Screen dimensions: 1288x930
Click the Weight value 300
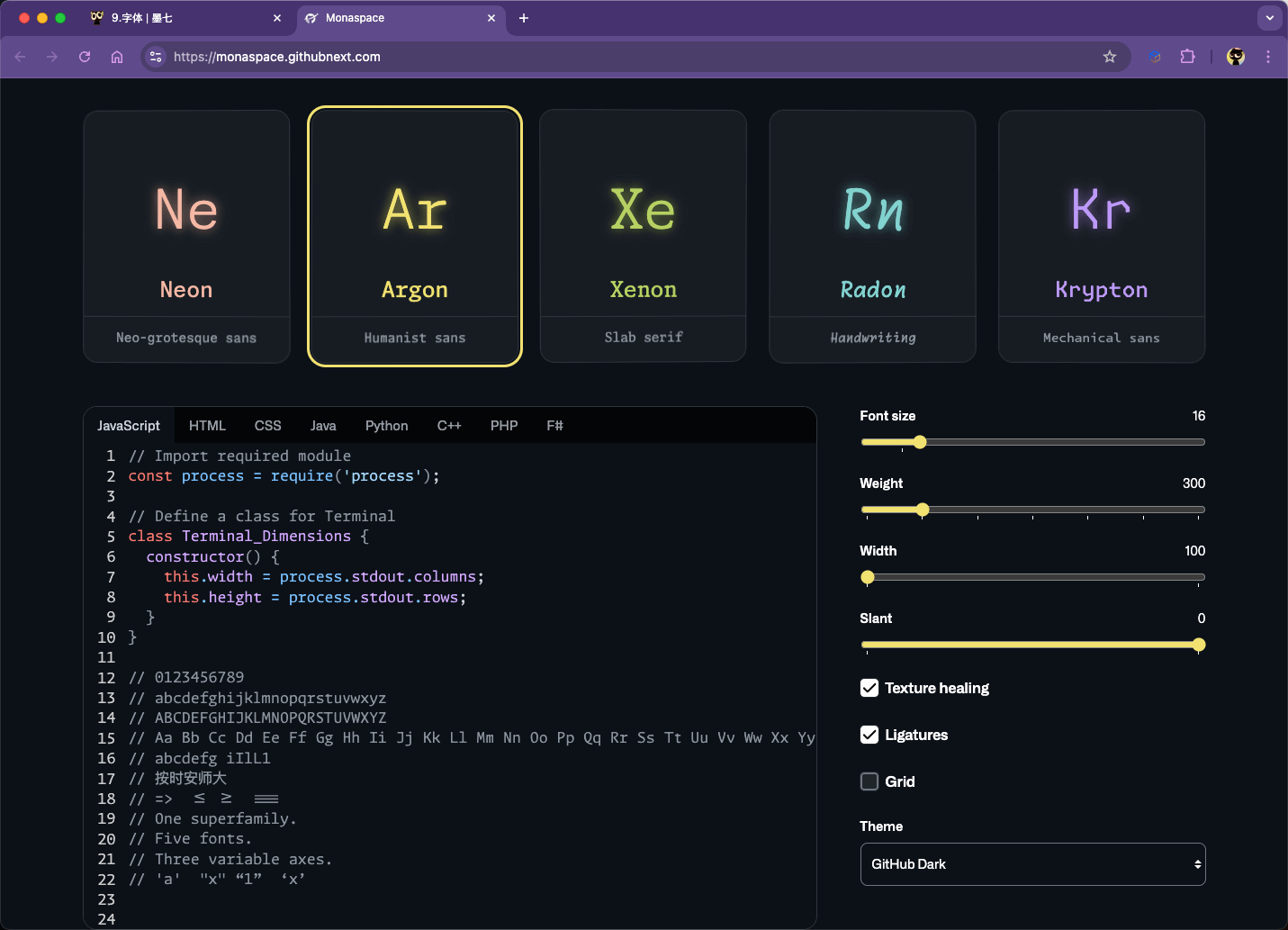click(x=1193, y=483)
